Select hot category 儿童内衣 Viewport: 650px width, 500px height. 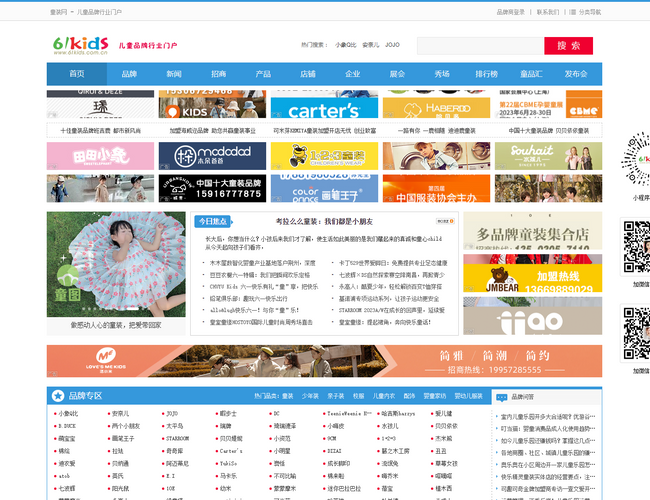coord(383,396)
